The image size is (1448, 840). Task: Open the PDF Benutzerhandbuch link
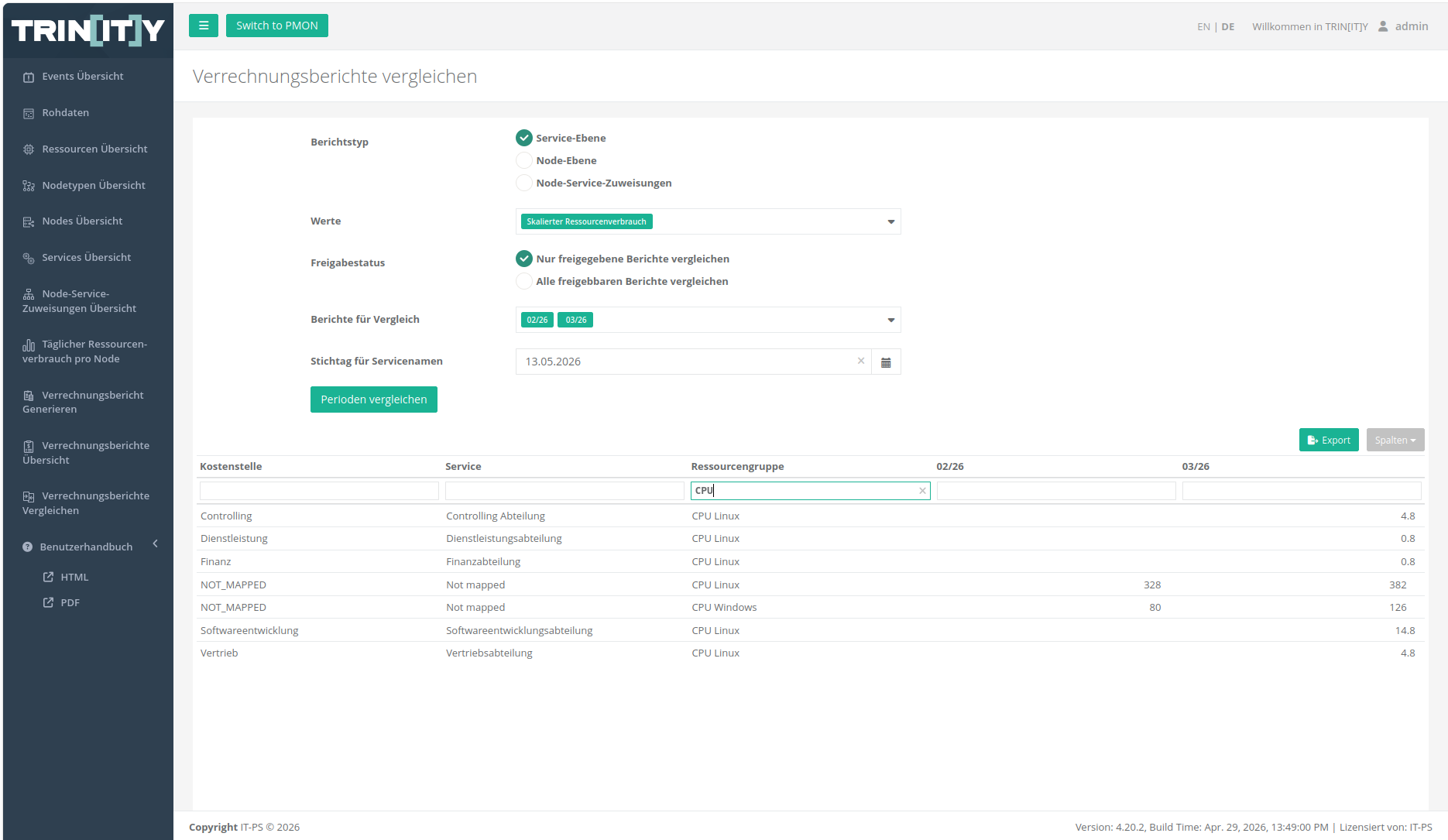click(70, 602)
